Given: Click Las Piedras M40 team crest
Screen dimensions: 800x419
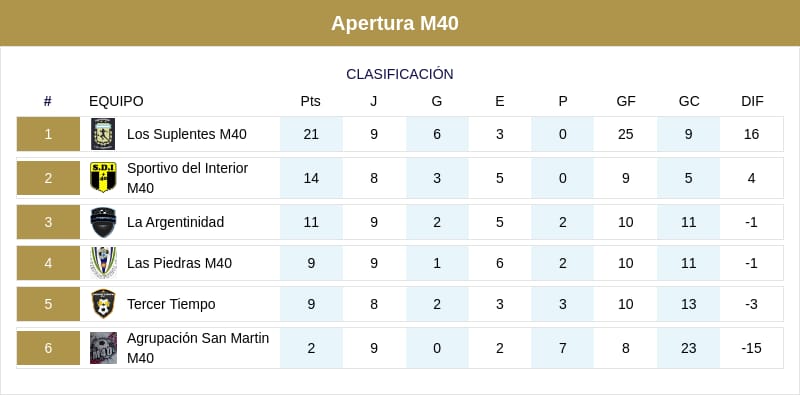Looking at the screenshot, I should coord(103,263).
